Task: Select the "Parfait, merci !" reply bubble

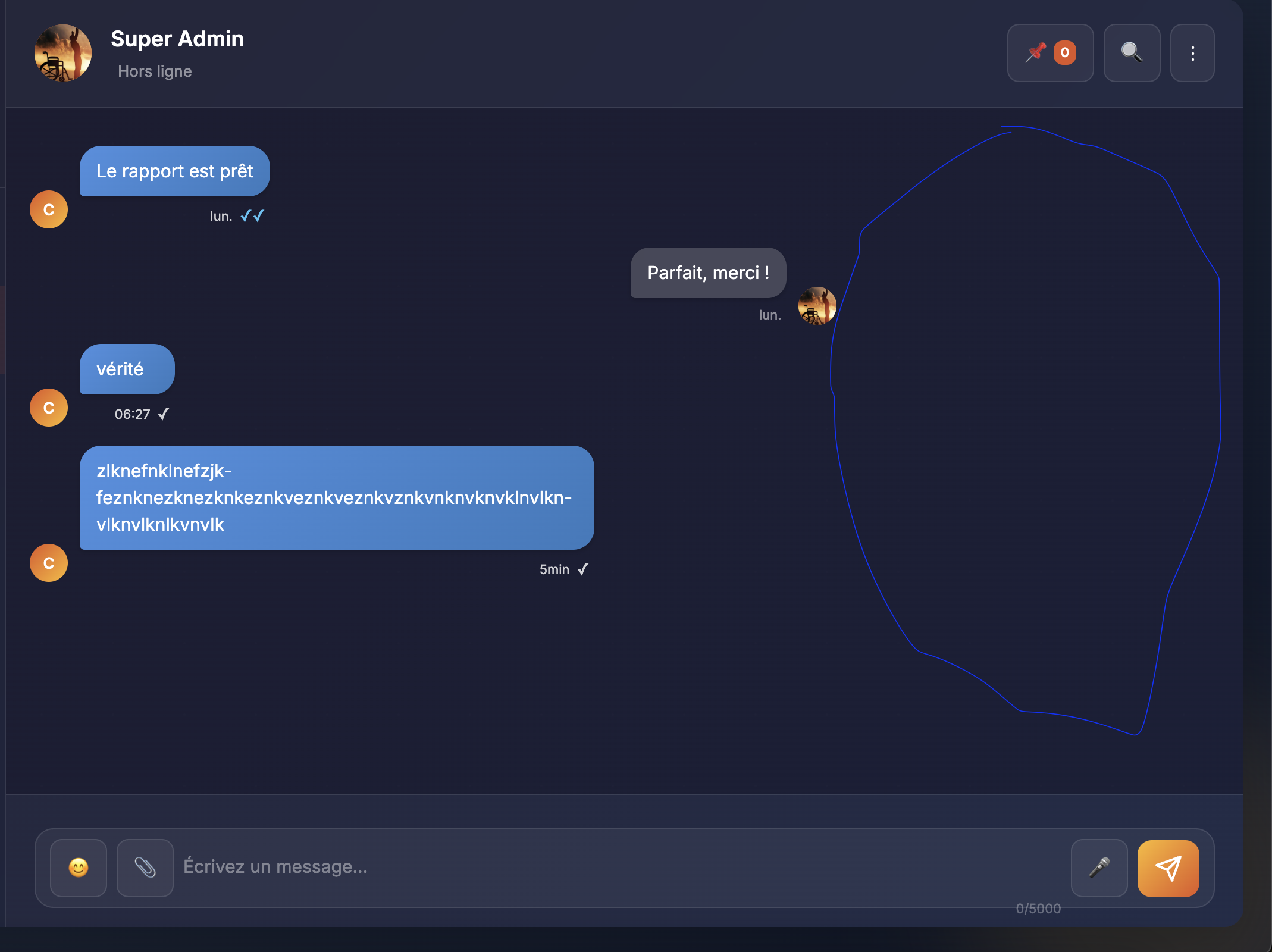Action: point(708,273)
